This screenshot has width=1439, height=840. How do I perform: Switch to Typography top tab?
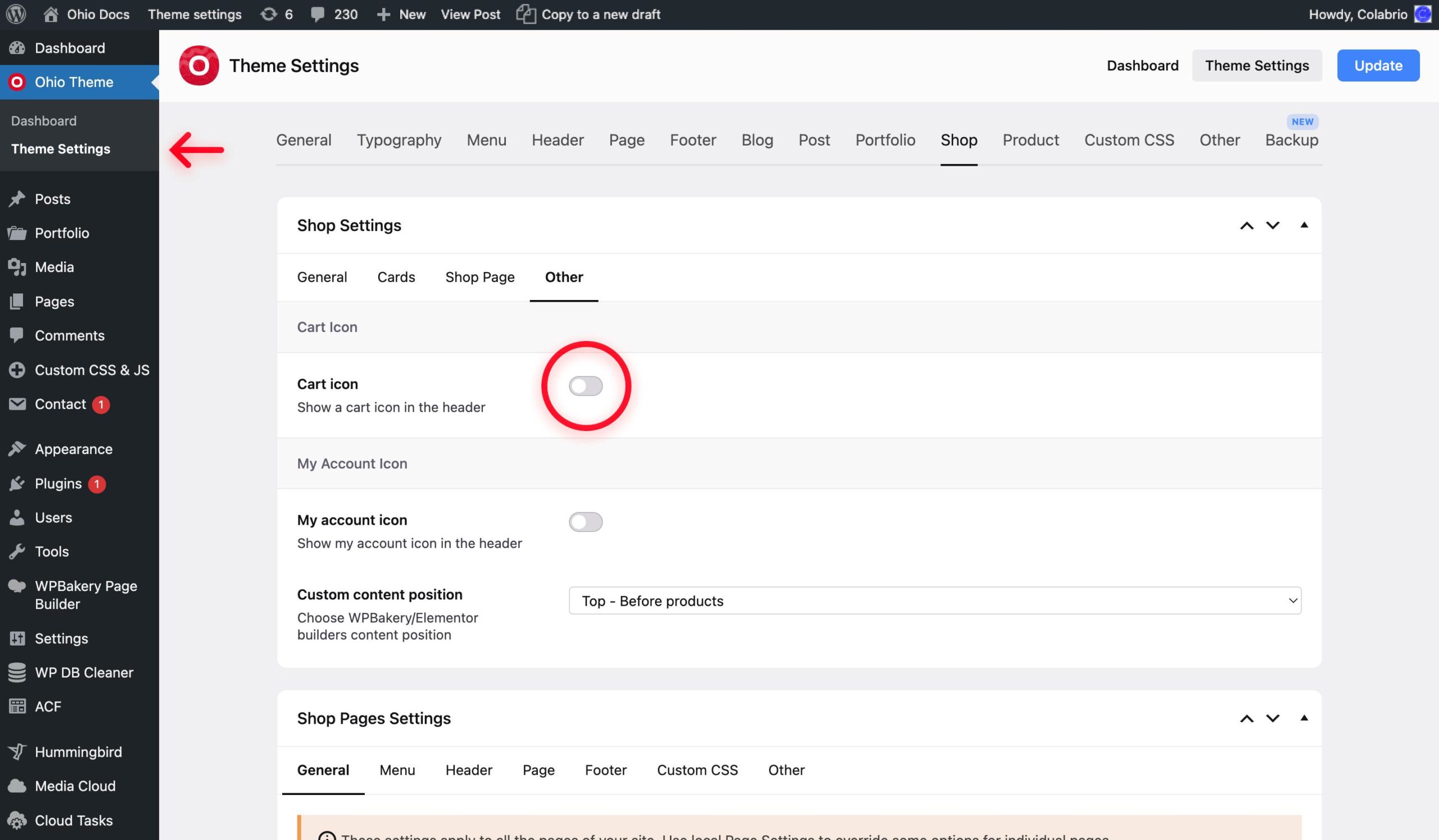399,140
